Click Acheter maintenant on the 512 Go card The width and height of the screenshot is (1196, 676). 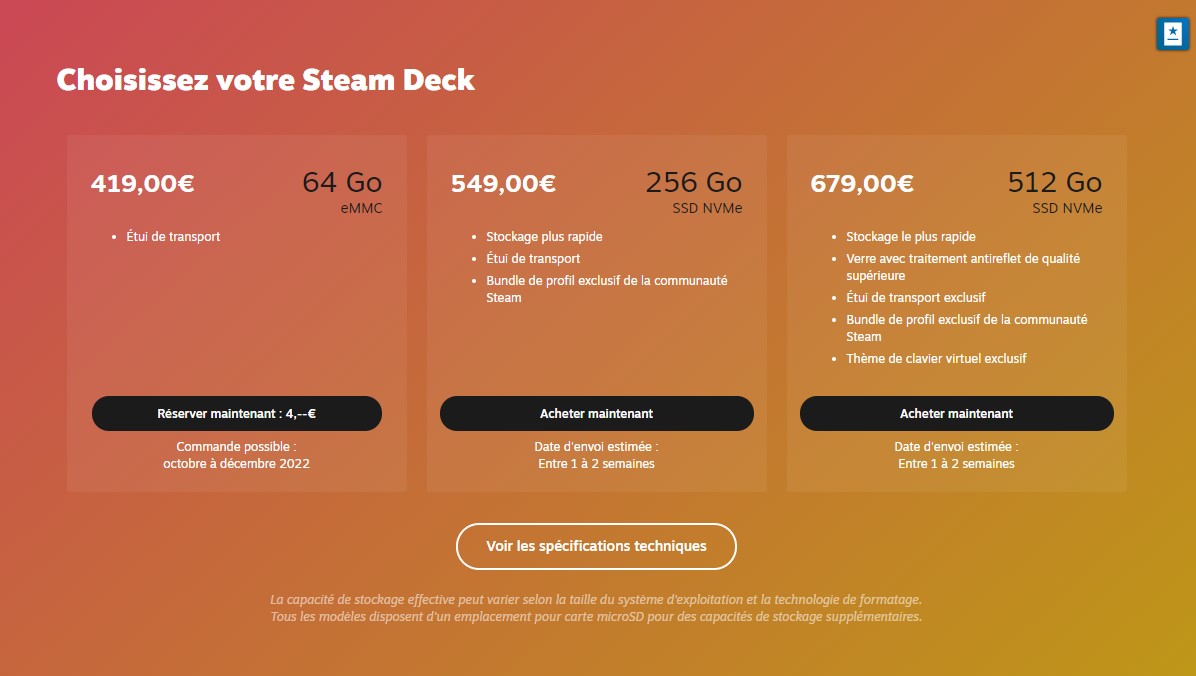pos(956,413)
